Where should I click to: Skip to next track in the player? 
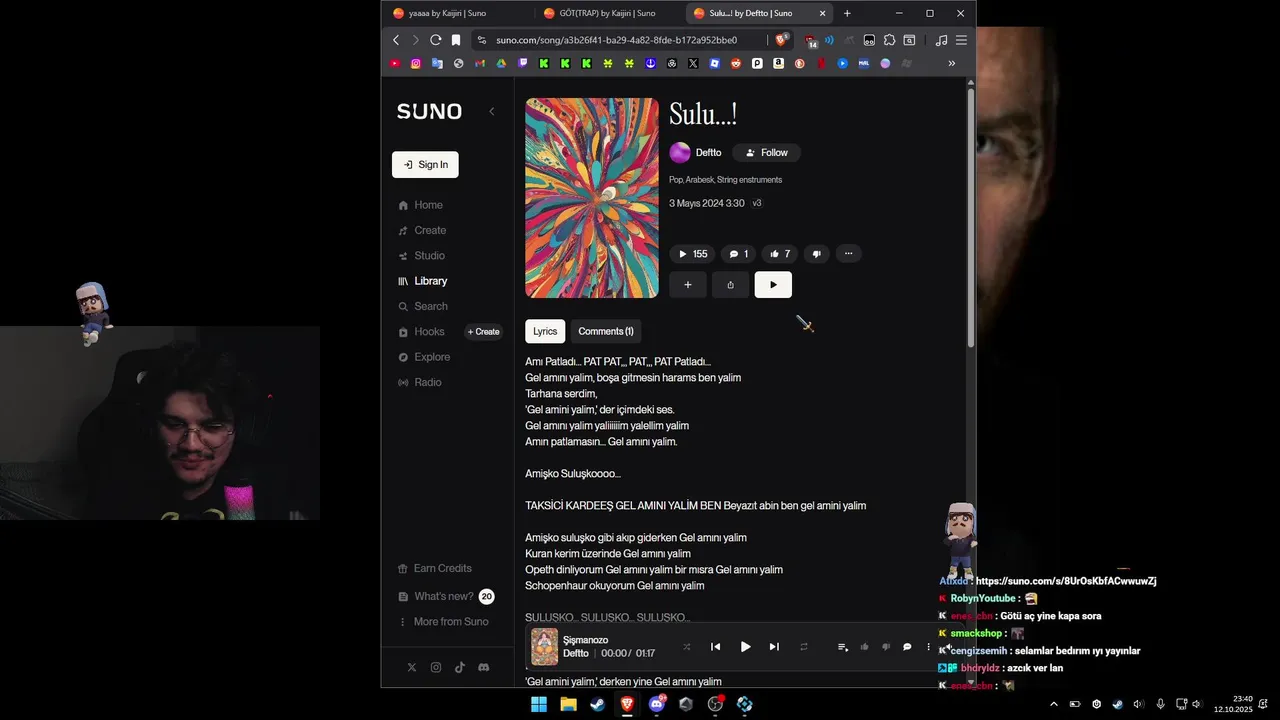click(774, 647)
